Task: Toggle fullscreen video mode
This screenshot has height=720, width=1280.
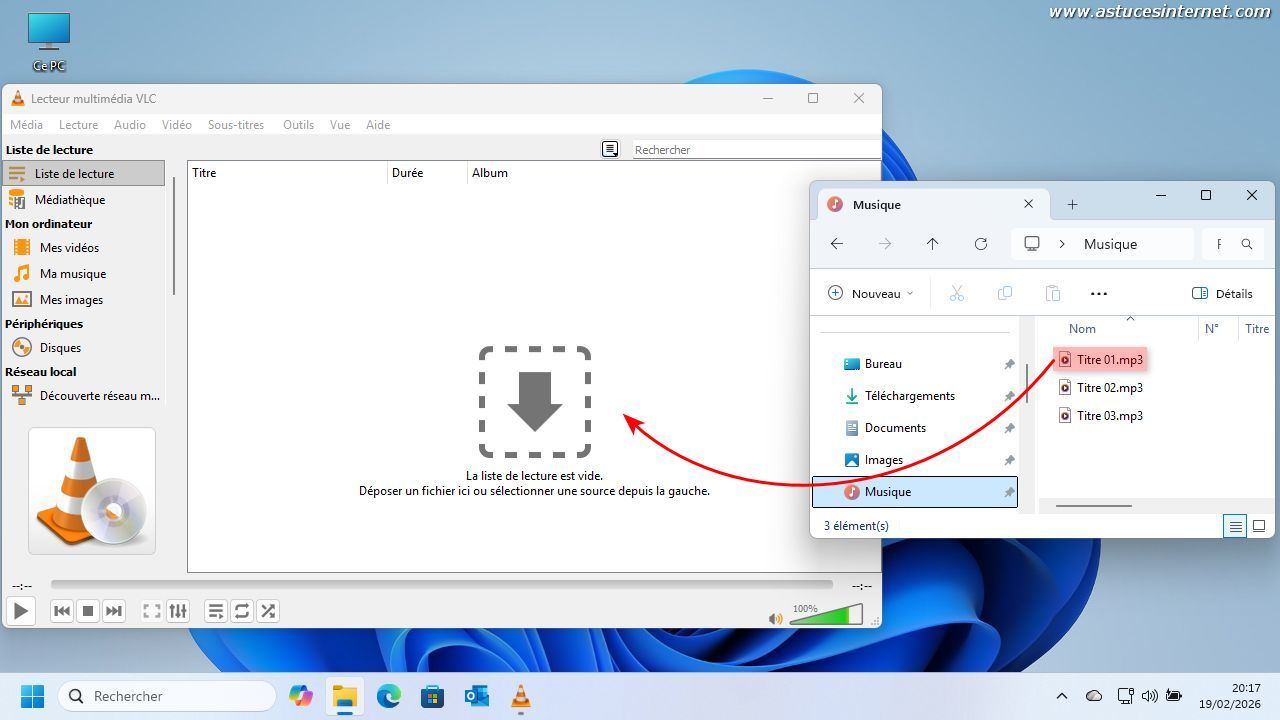Action: 152,611
